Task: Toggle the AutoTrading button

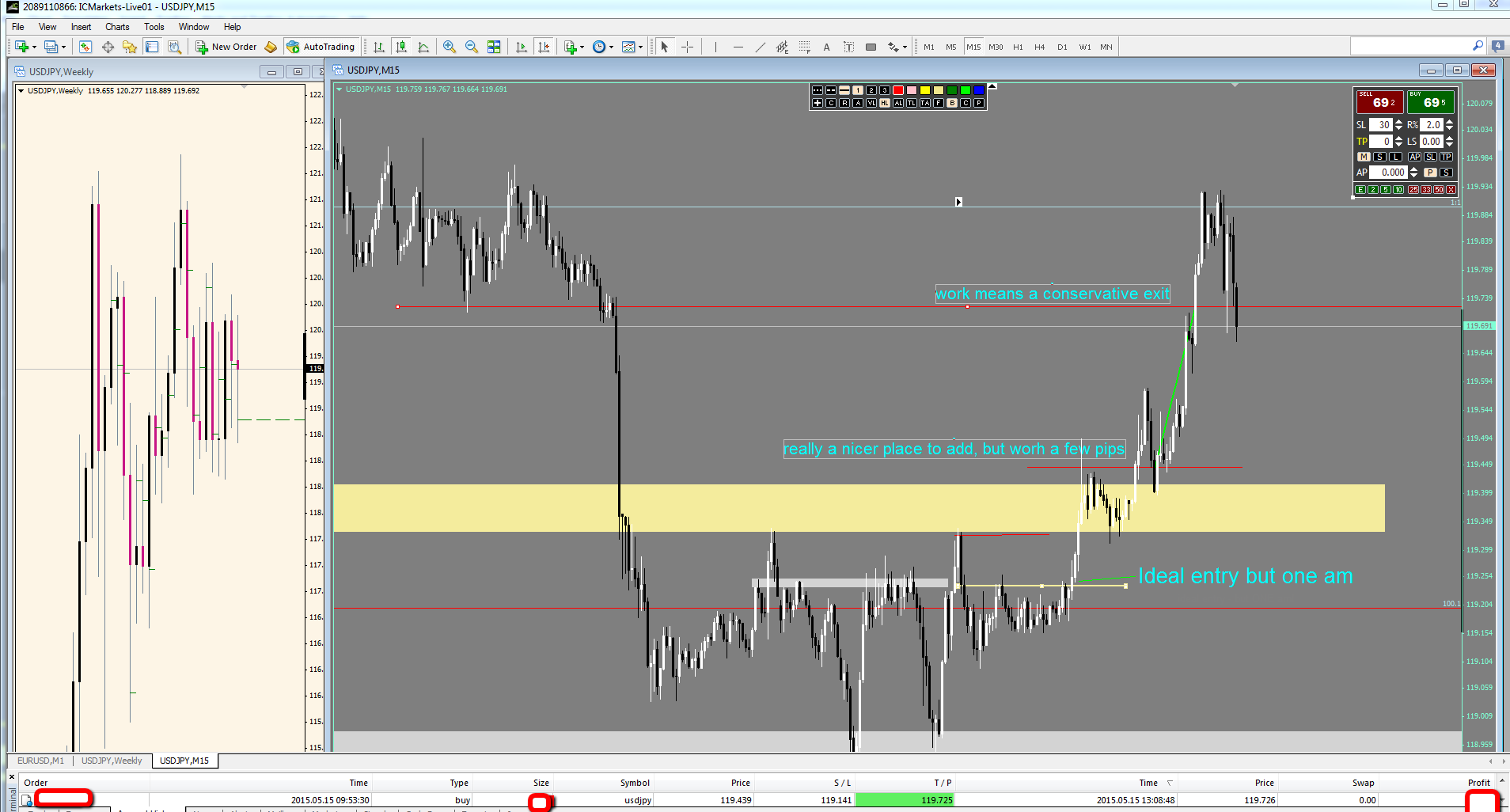Action: (x=321, y=47)
